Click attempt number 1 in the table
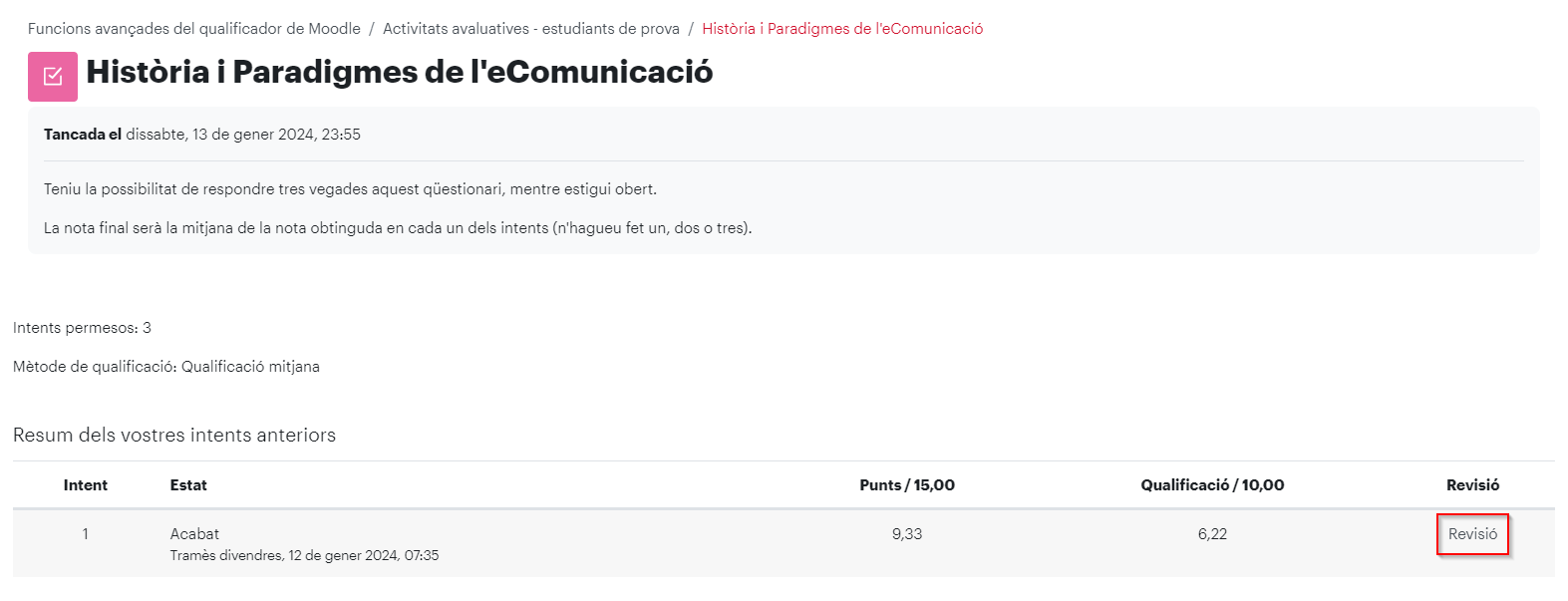The width and height of the screenshot is (1568, 601). click(86, 534)
